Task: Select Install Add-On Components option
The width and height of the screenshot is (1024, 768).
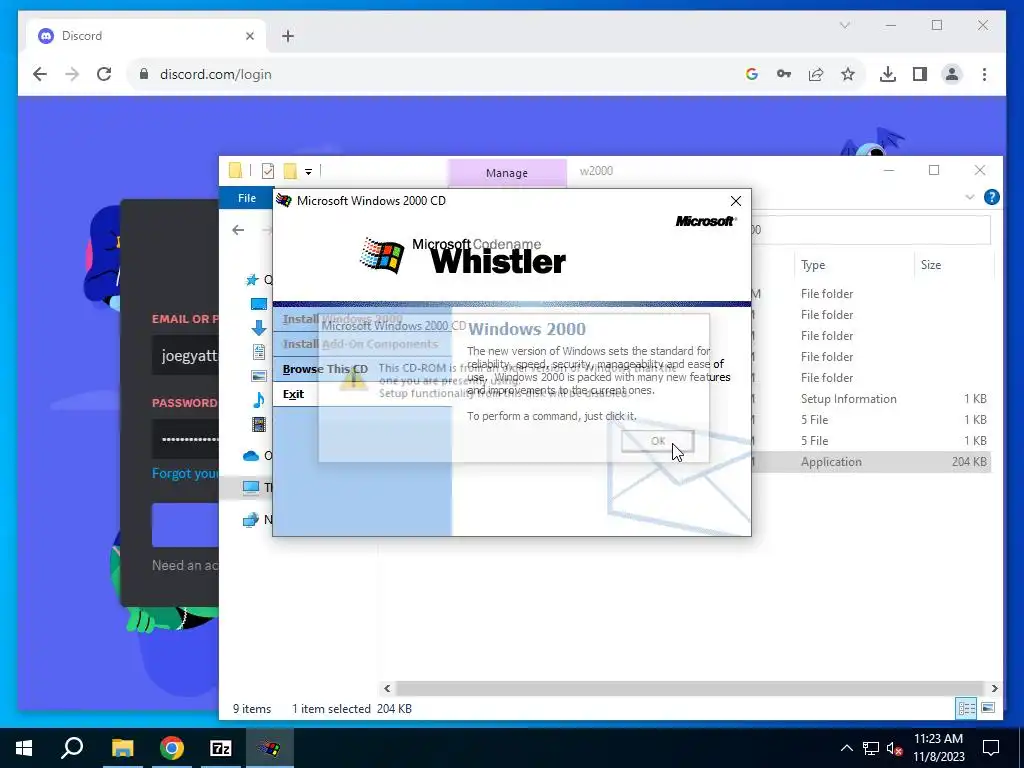Action: [x=362, y=344]
